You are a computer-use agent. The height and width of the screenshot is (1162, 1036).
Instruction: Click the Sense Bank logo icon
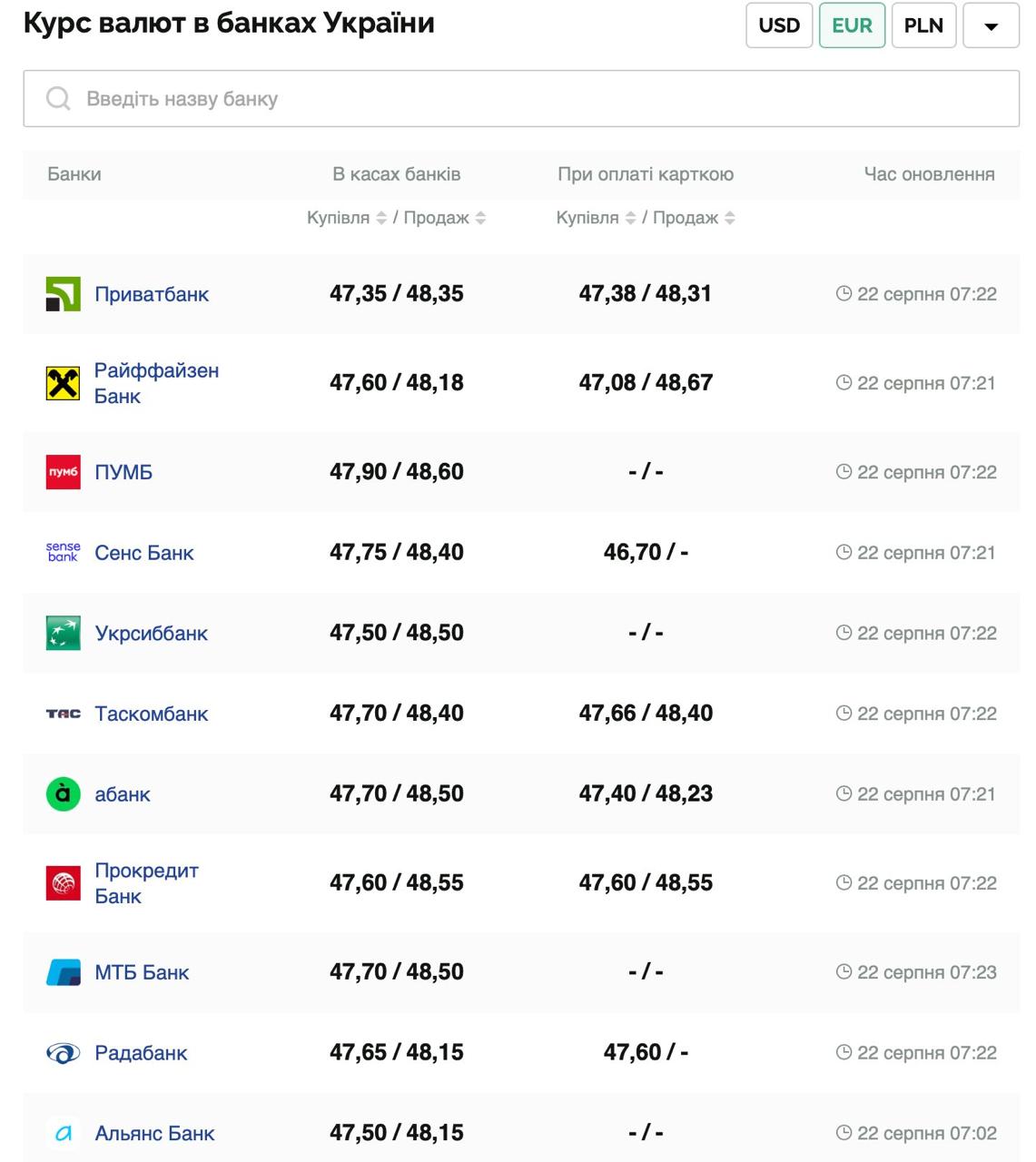63,553
